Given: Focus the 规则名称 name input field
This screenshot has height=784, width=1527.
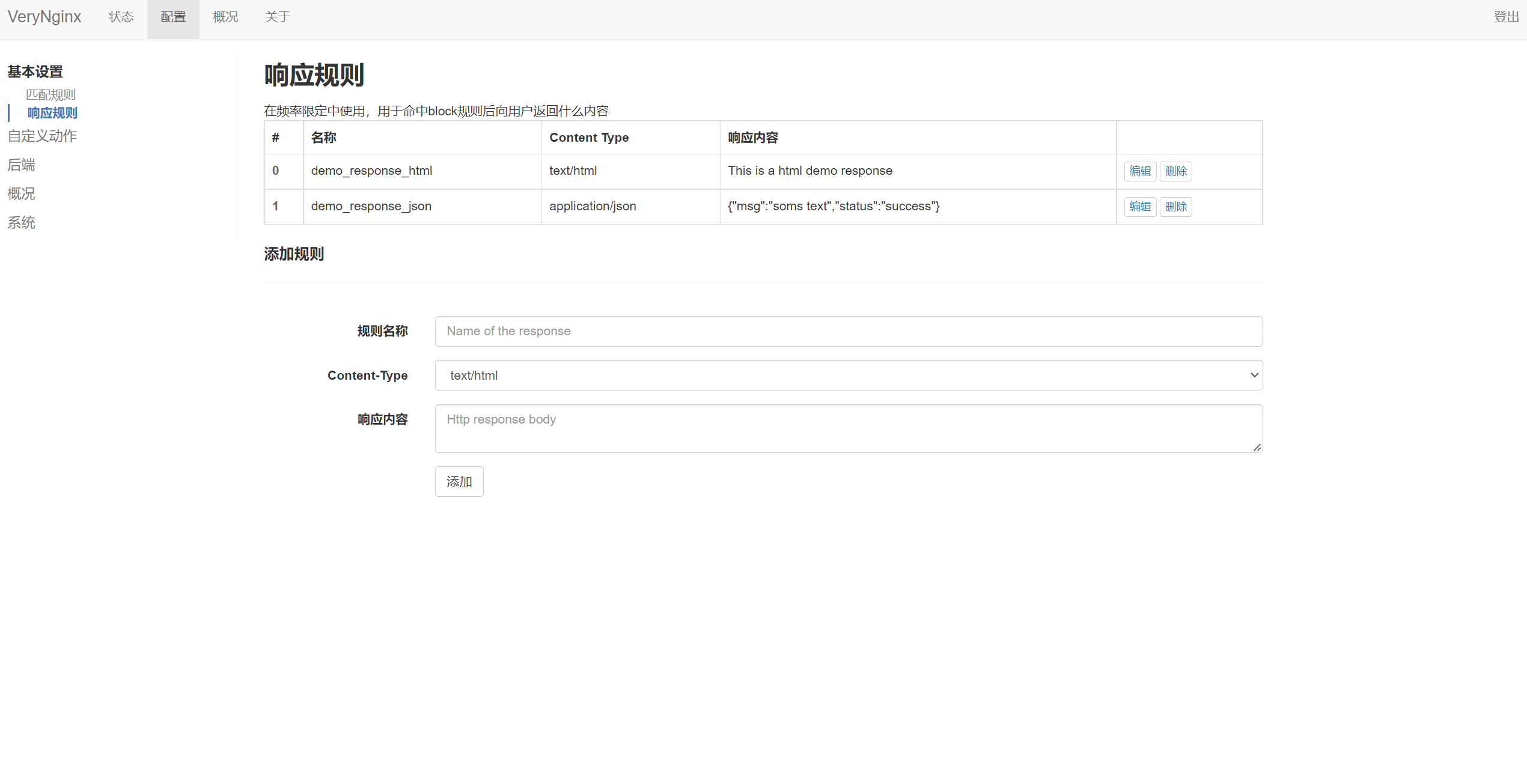Looking at the screenshot, I should pos(849,331).
